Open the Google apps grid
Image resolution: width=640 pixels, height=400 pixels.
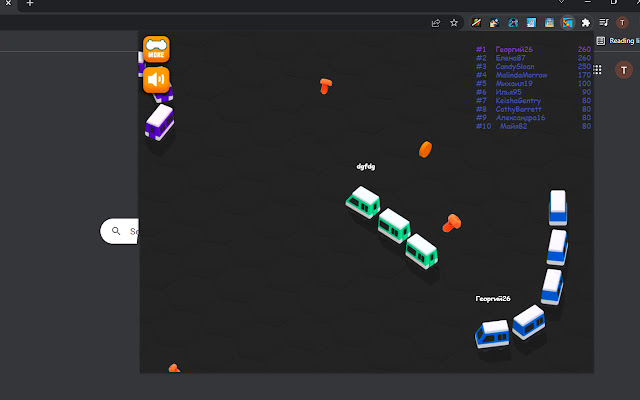pyautogui.click(x=597, y=70)
